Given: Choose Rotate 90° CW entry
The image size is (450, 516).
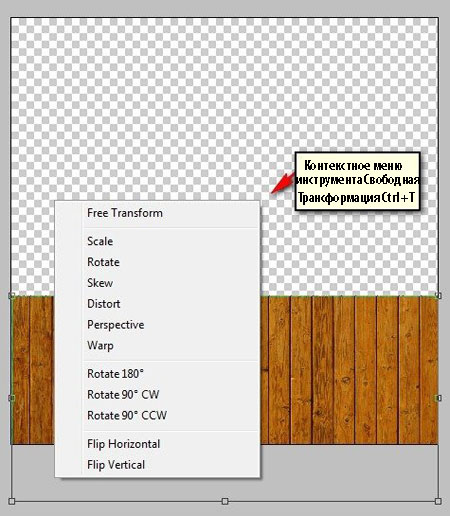Looking at the screenshot, I should point(158,395).
